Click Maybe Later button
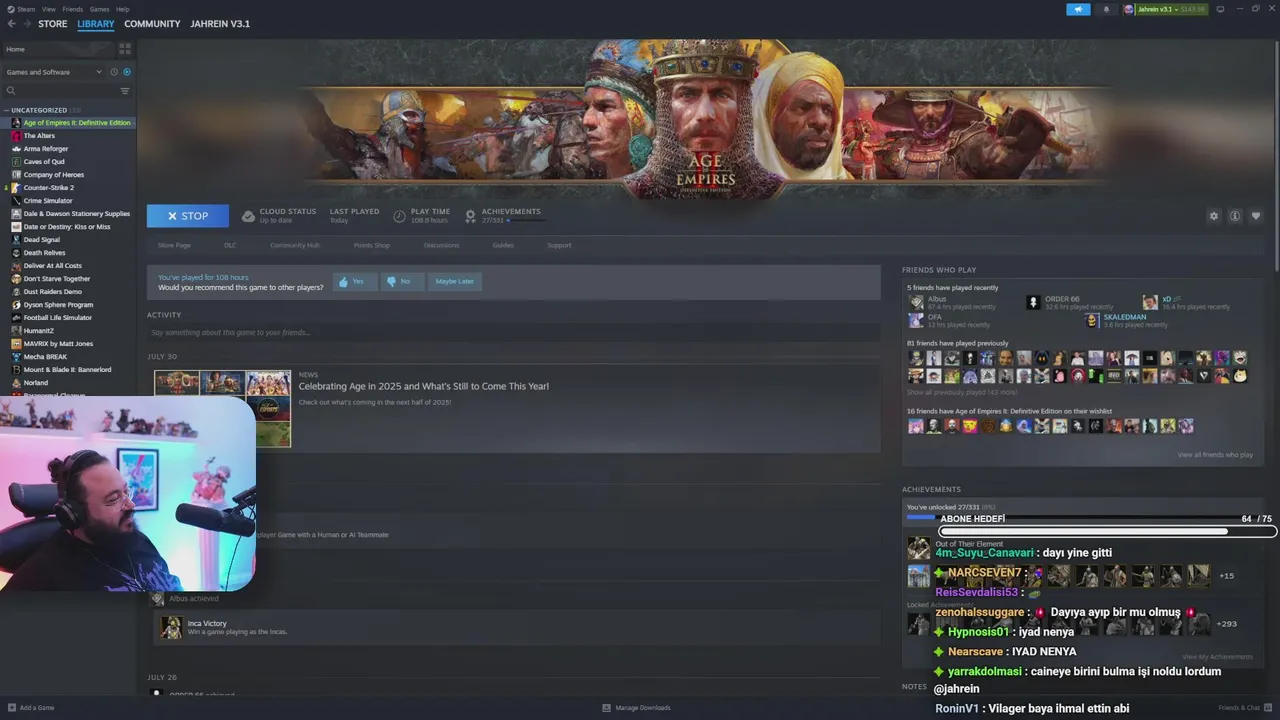This screenshot has width=1280, height=720. click(455, 281)
